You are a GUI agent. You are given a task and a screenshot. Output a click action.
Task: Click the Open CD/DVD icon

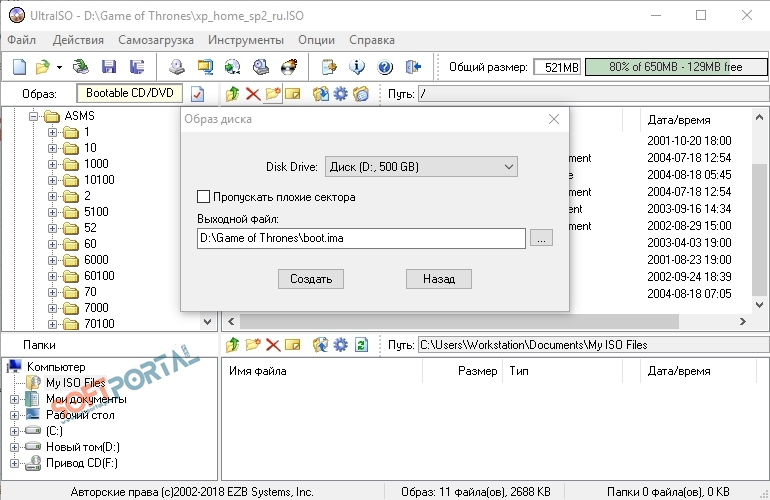coord(81,66)
